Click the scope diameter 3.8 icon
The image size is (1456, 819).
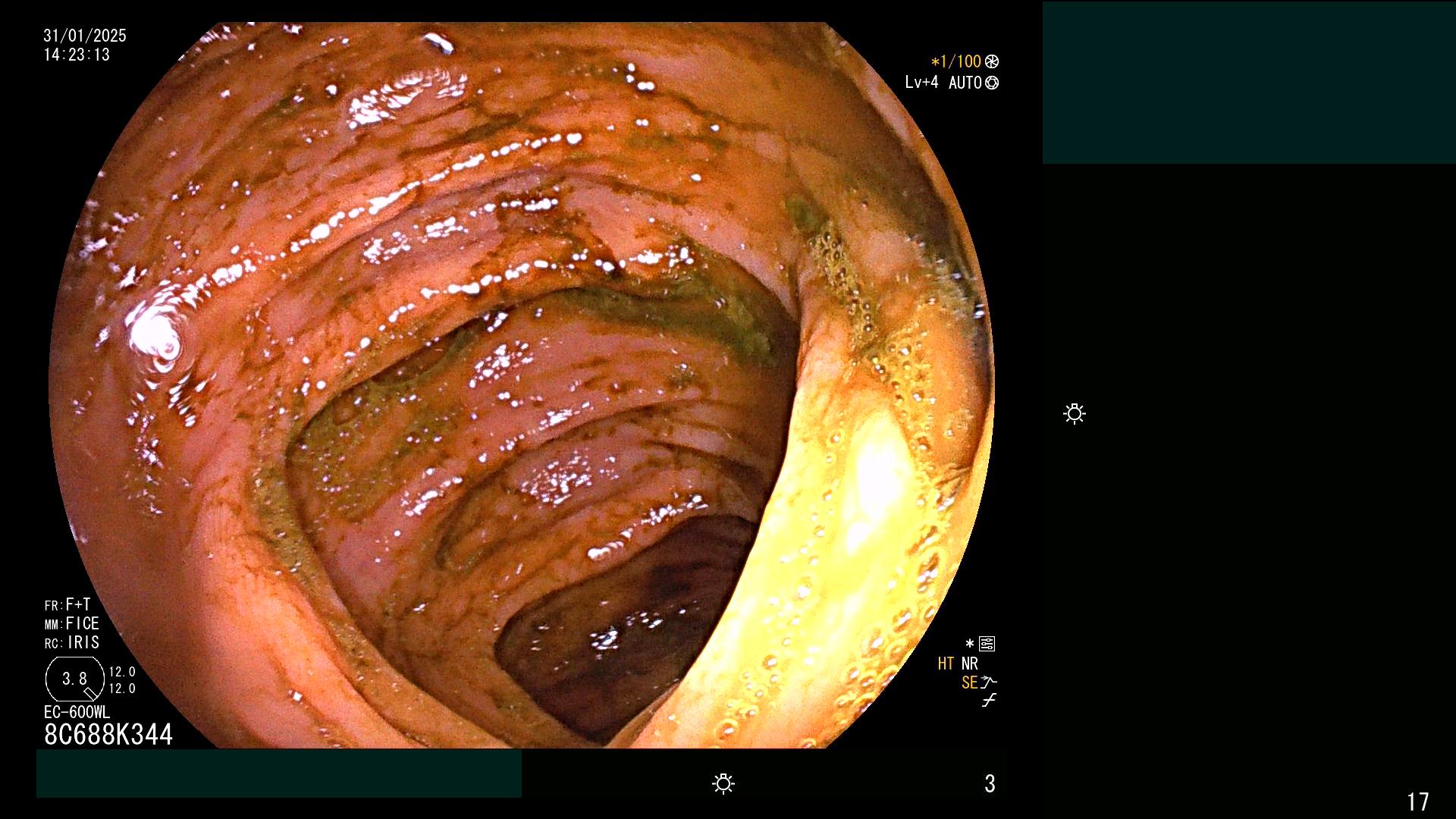pyautogui.click(x=74, y=679)
